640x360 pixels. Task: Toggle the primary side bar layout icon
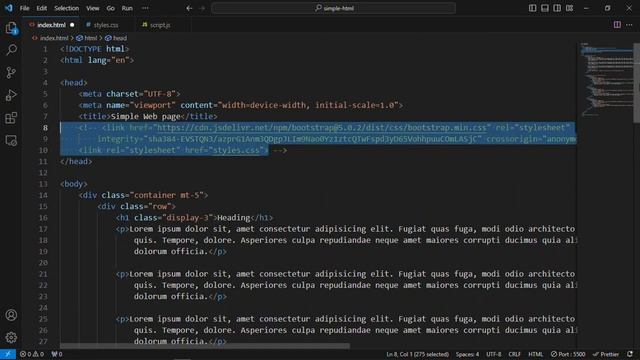click(x=532, y=8)
